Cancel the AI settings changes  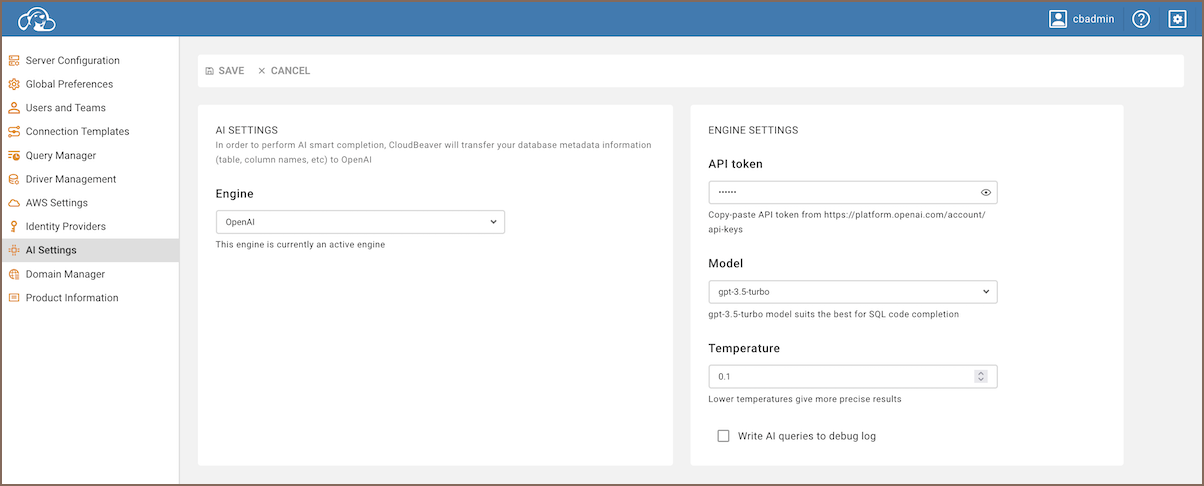(x=284, y=71)
